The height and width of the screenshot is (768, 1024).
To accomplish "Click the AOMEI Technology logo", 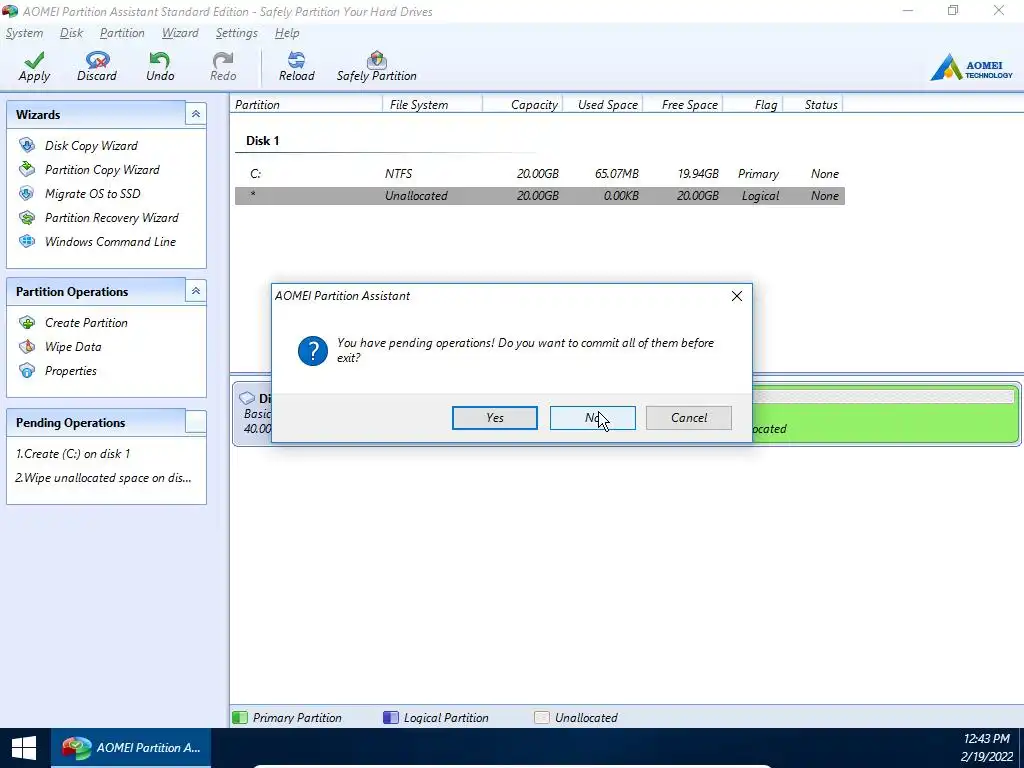I will (971, 67).
